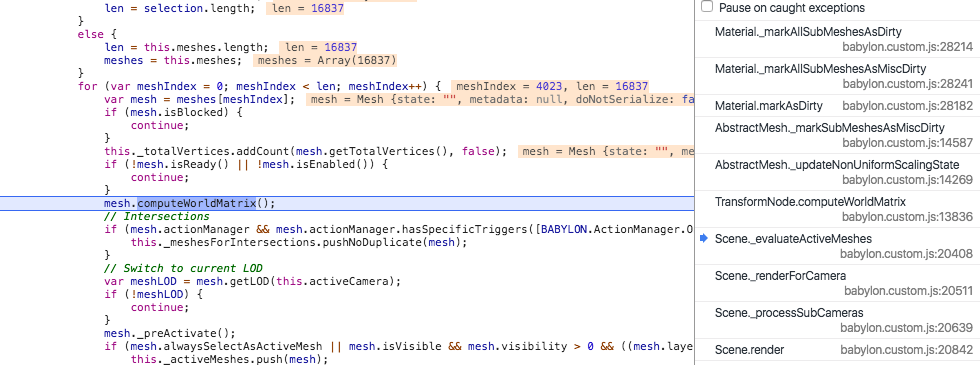This screenshot has height=365, width=980.
Task: Select TransformNode.computeWorldMatrix stack frame
Action: coord(838,209)
